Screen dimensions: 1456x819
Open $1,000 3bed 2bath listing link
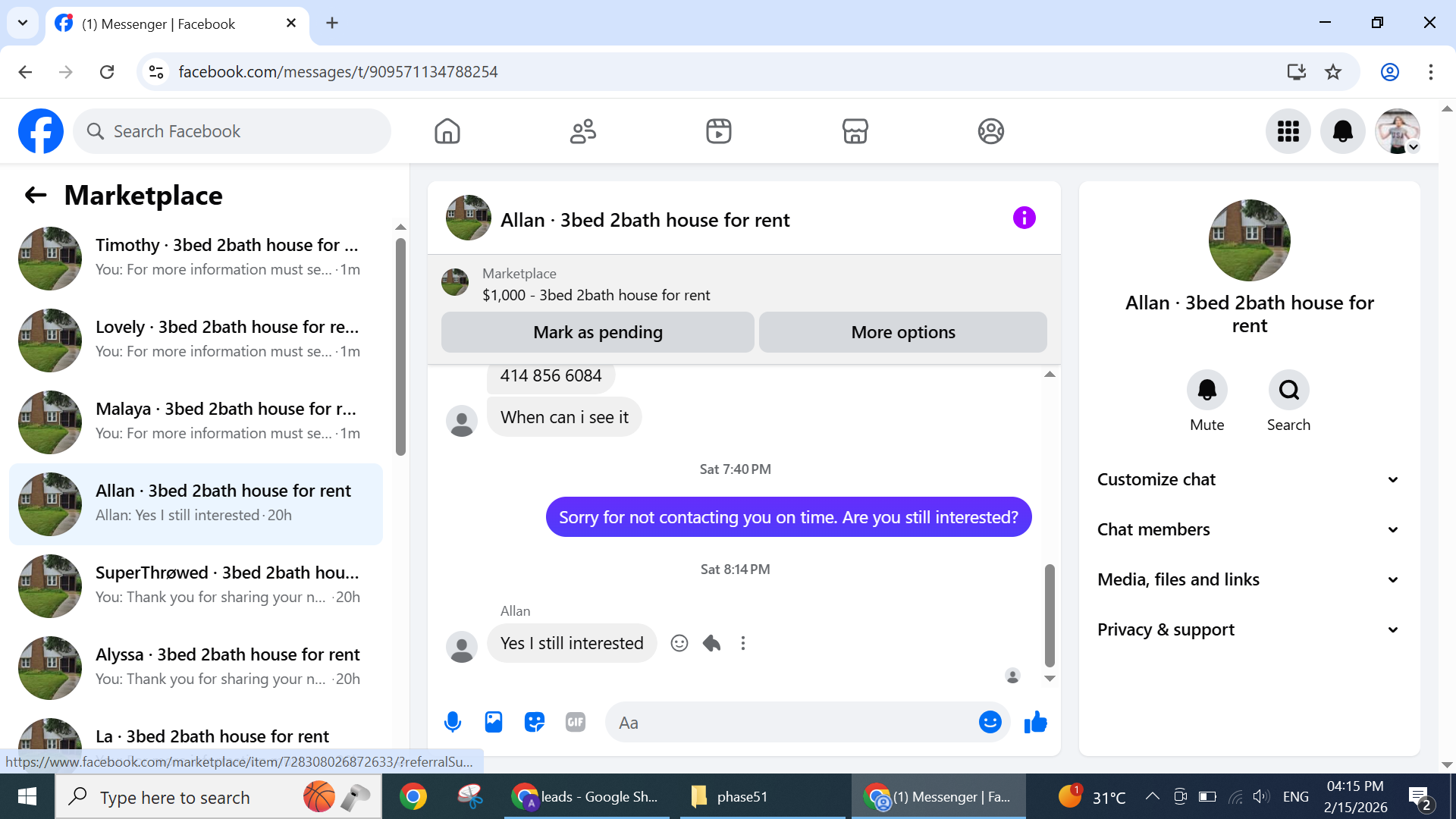click(x=596, y=295)
